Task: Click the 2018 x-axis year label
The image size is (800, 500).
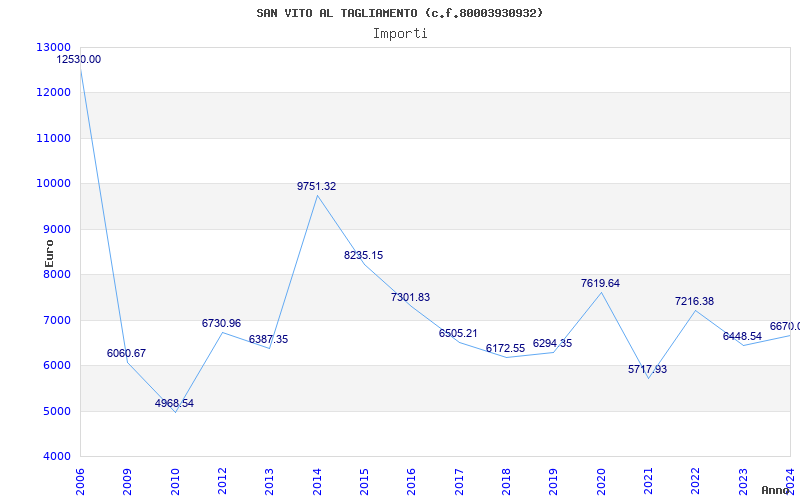Action: click(506, 482)
